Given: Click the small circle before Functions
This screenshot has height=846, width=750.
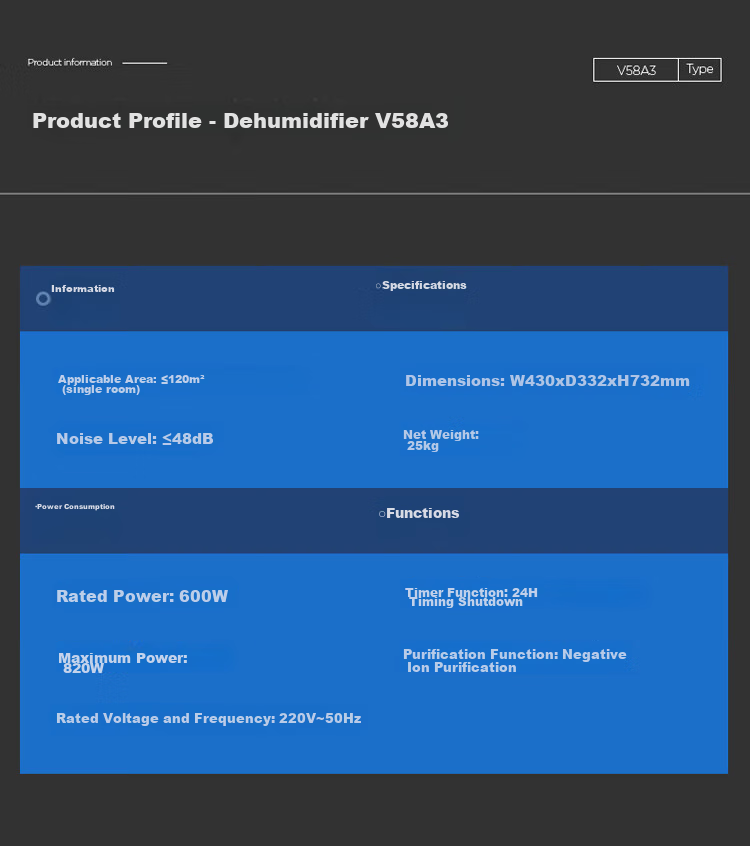Looking at the screenshot, I should click(x=382, y=514).
